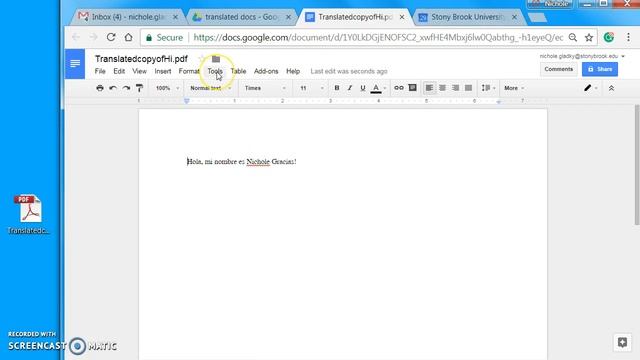Image resolution: width=640 pixels, height=360 pixels.
Task: Select the Translatedc PDF desktop file
Action: (28, 215)
